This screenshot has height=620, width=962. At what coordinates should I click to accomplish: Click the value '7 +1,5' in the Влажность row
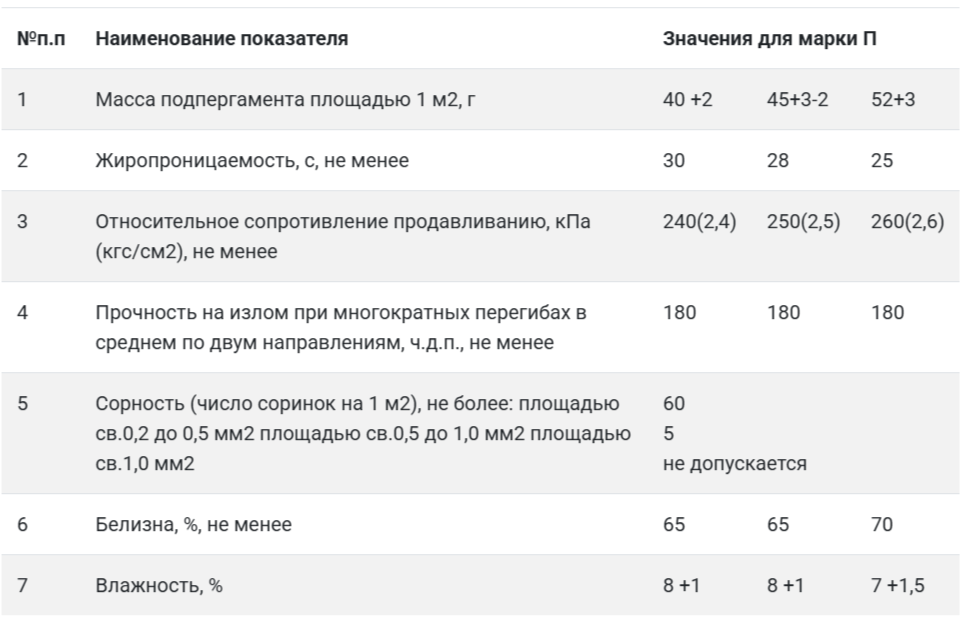(x=898, y=585)
